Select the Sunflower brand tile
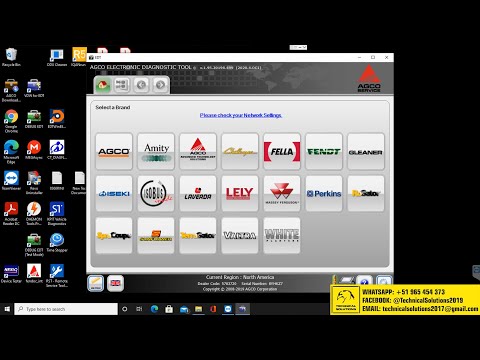The height and width of the screenshot is (360, 480). 156,235
